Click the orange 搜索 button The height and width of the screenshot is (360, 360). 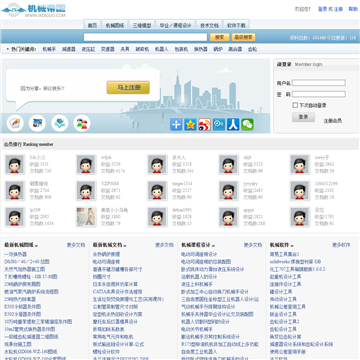click(x=219, y=37)
